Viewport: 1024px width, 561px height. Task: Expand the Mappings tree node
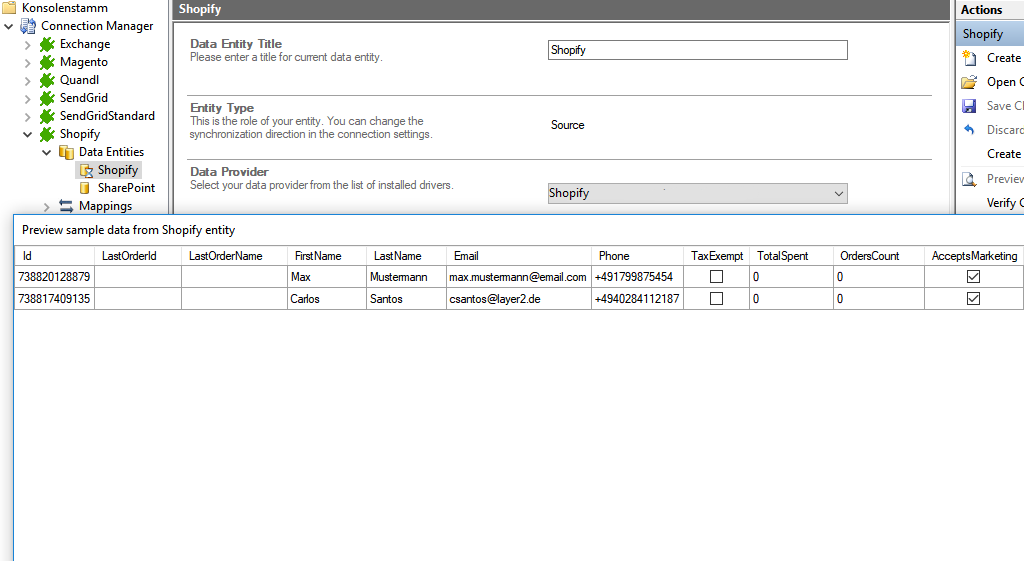click(46, 206)
